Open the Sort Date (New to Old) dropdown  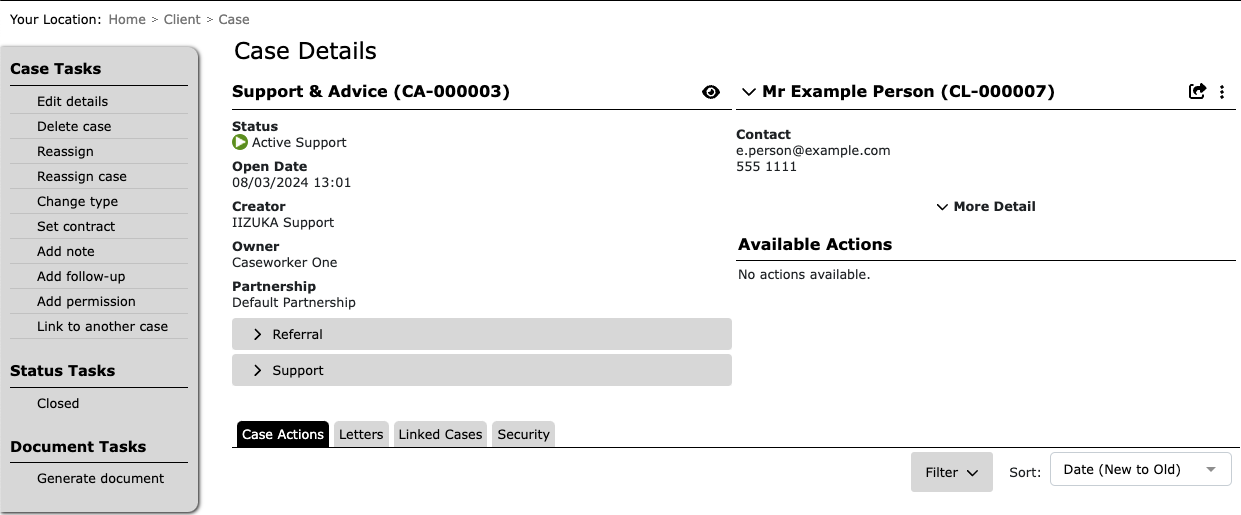(1141, 470)
